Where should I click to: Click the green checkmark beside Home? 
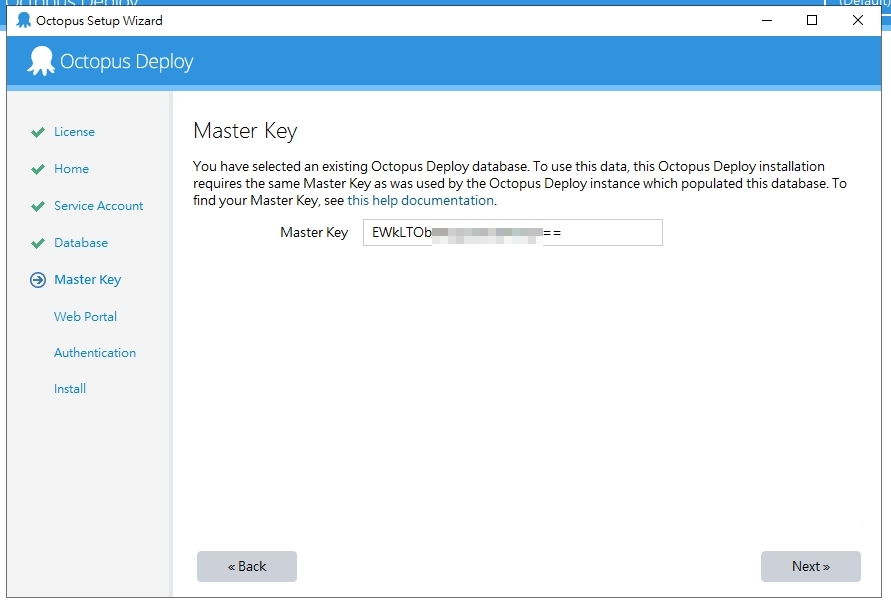tap(38, 169)
